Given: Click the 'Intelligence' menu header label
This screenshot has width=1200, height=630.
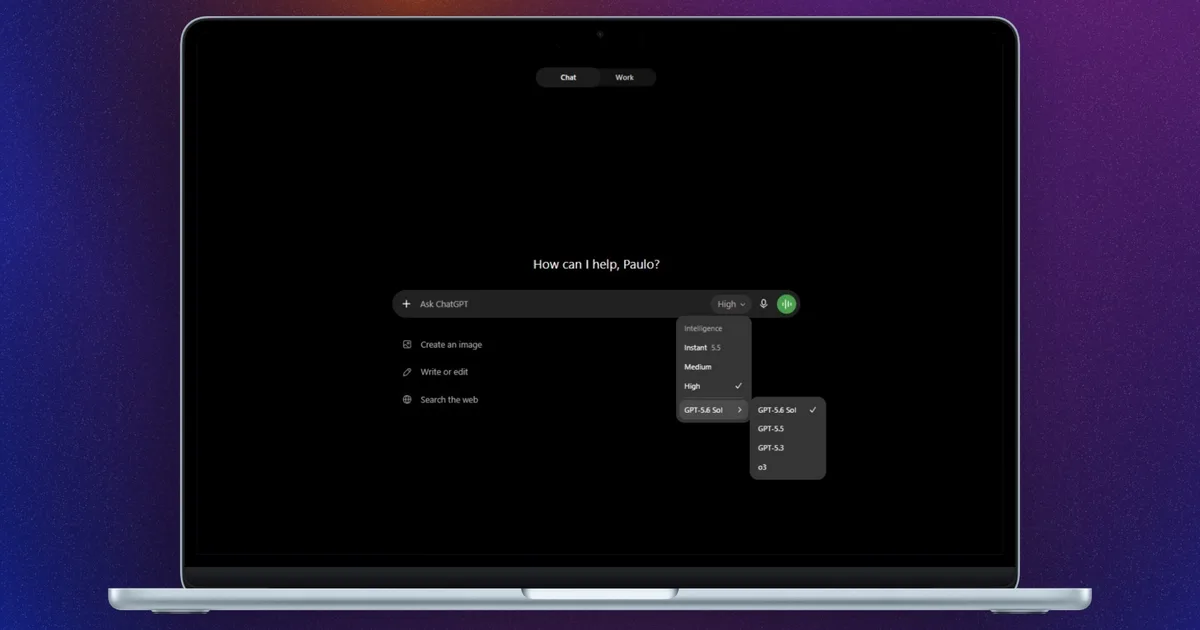Looking at the screenshot, I should [703, 328].
